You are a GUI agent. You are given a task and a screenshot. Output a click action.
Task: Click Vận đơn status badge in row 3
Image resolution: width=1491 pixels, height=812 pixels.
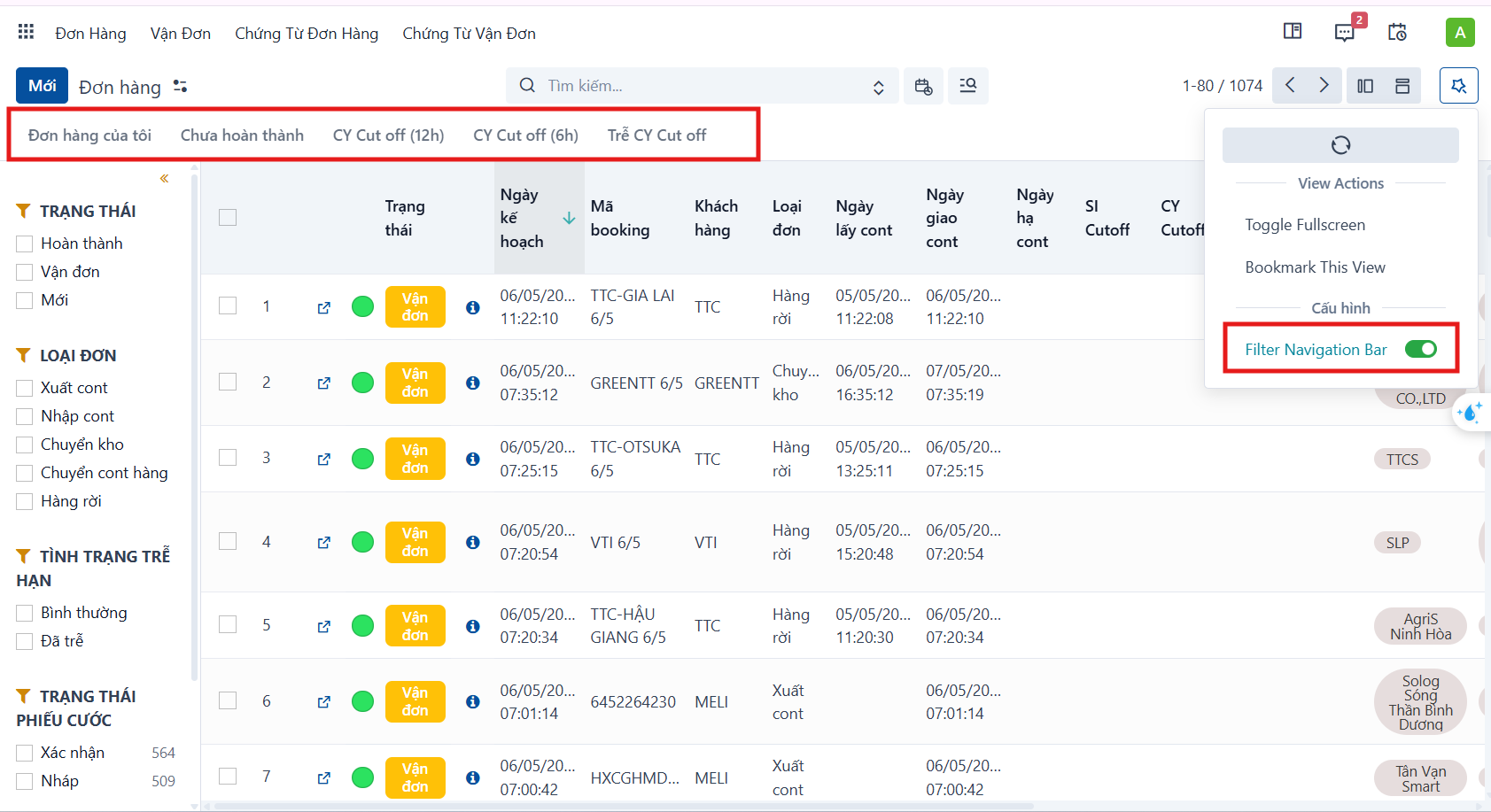[415, 459]
